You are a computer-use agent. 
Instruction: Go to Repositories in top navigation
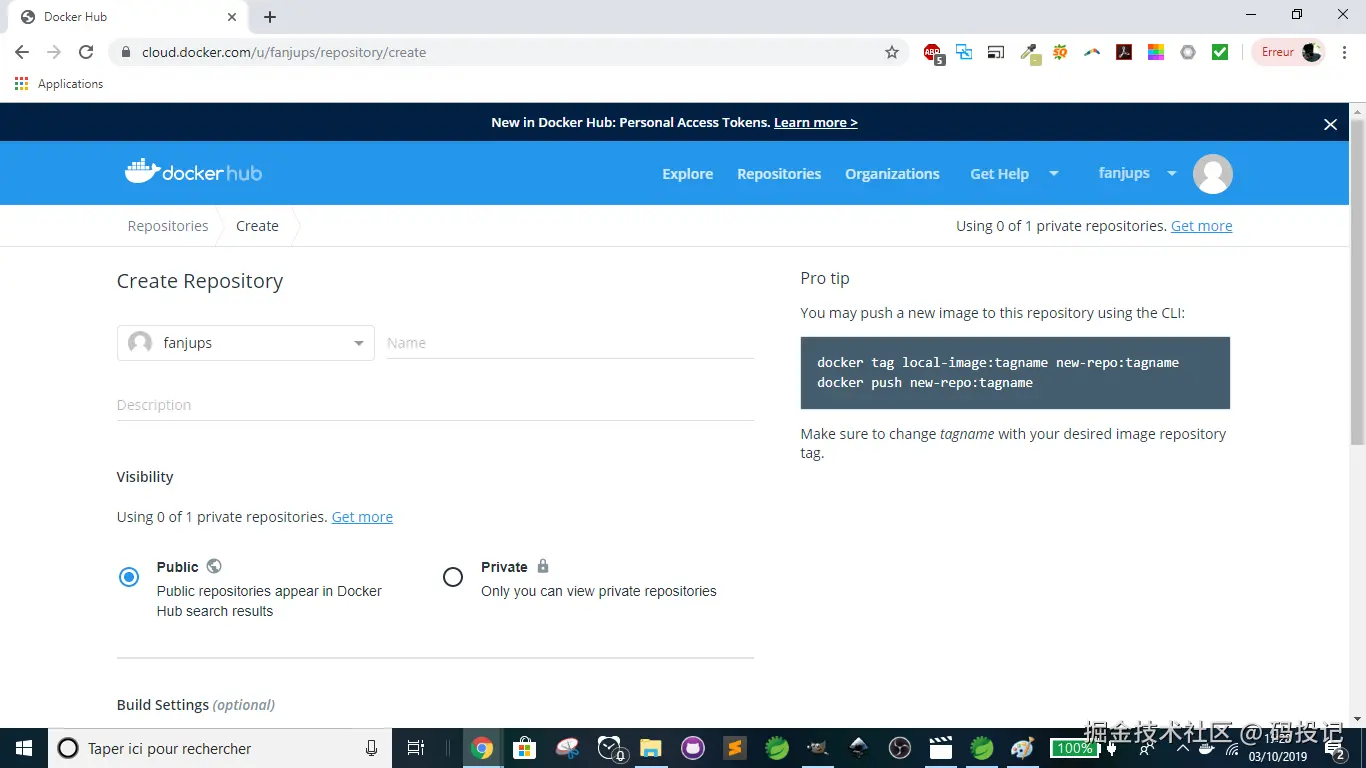click(779, 174)
